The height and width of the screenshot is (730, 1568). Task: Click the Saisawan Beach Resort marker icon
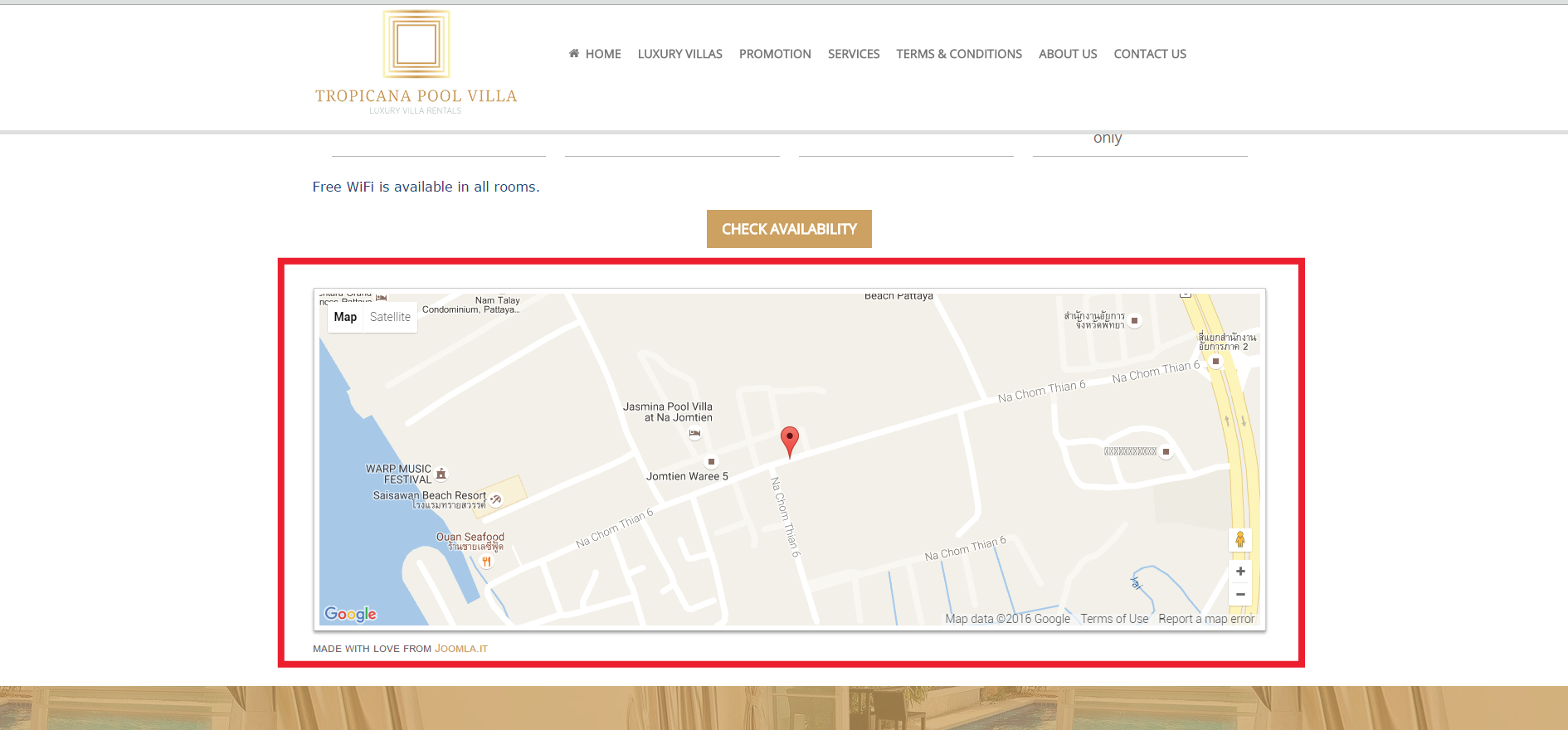click(495, 499)
